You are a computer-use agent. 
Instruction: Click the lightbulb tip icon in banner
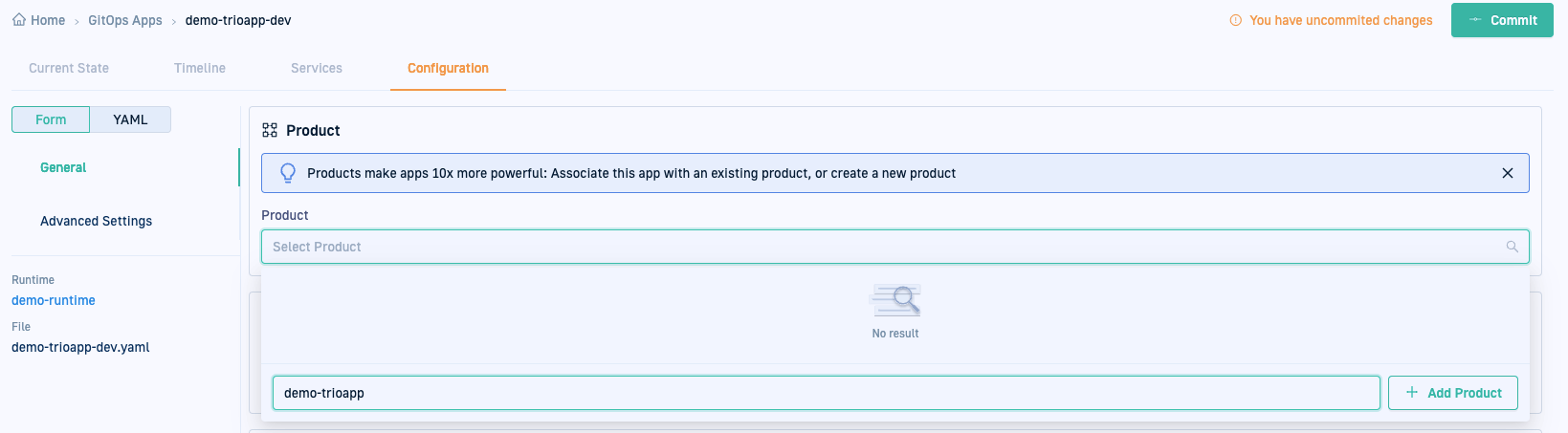(x=287, y=173)
